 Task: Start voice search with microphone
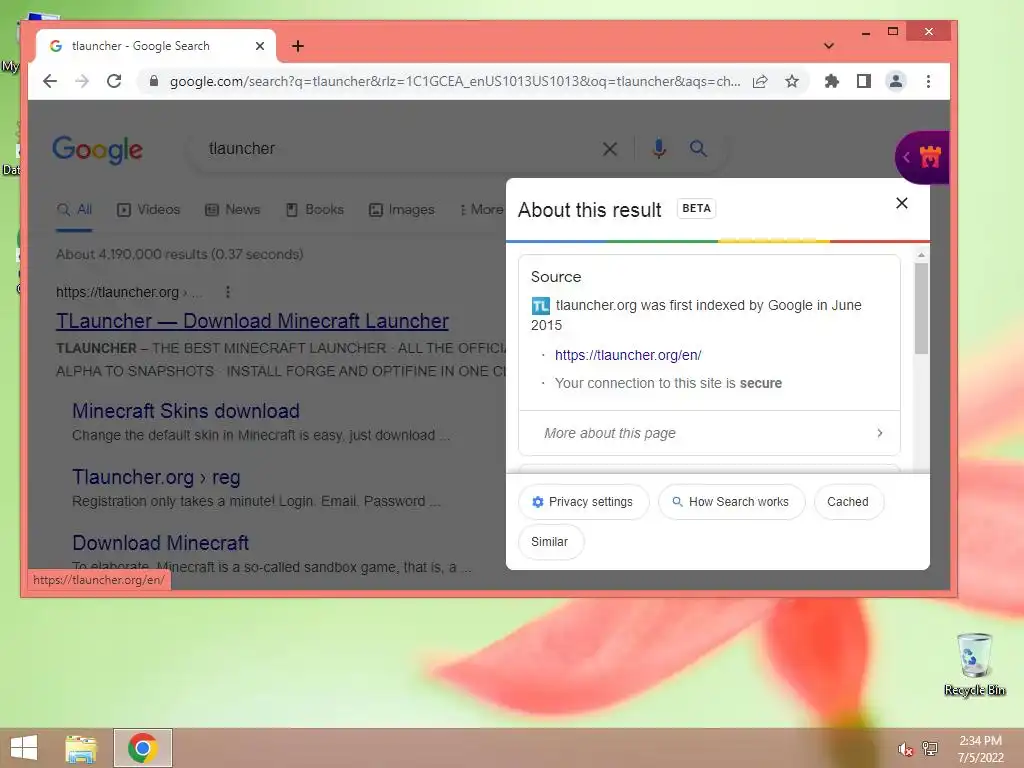point(659,149)
